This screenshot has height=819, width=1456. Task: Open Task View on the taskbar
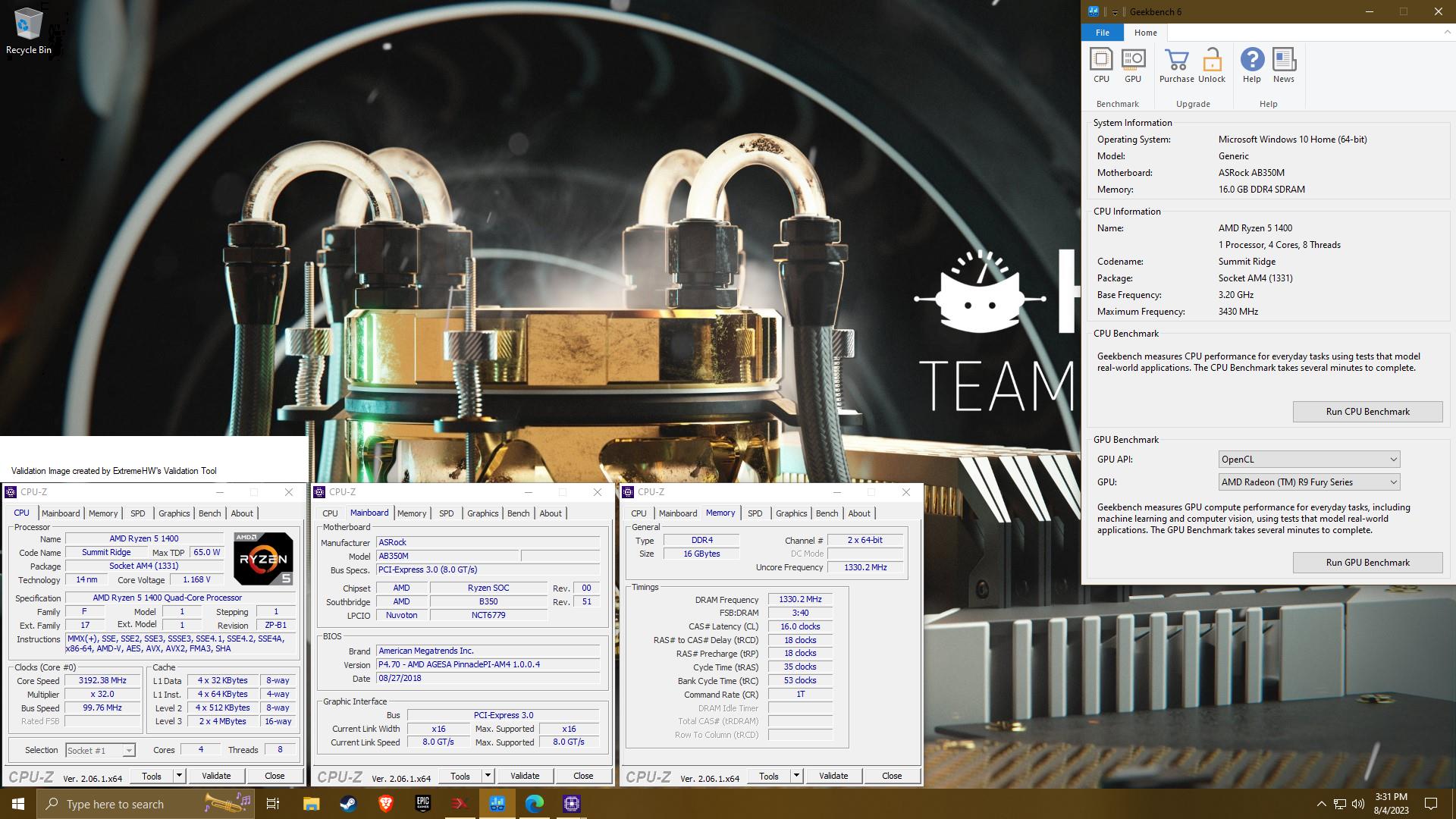coord(273,804)
